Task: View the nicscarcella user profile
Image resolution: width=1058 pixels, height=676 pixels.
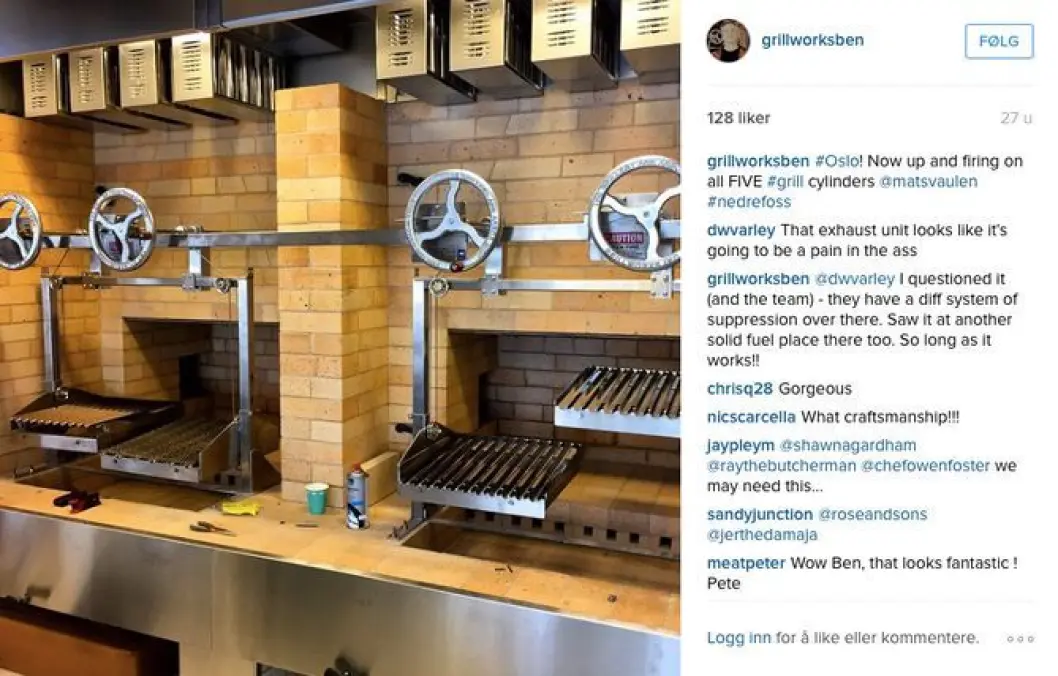Action: pyautogui.click(x=751, y=417)
